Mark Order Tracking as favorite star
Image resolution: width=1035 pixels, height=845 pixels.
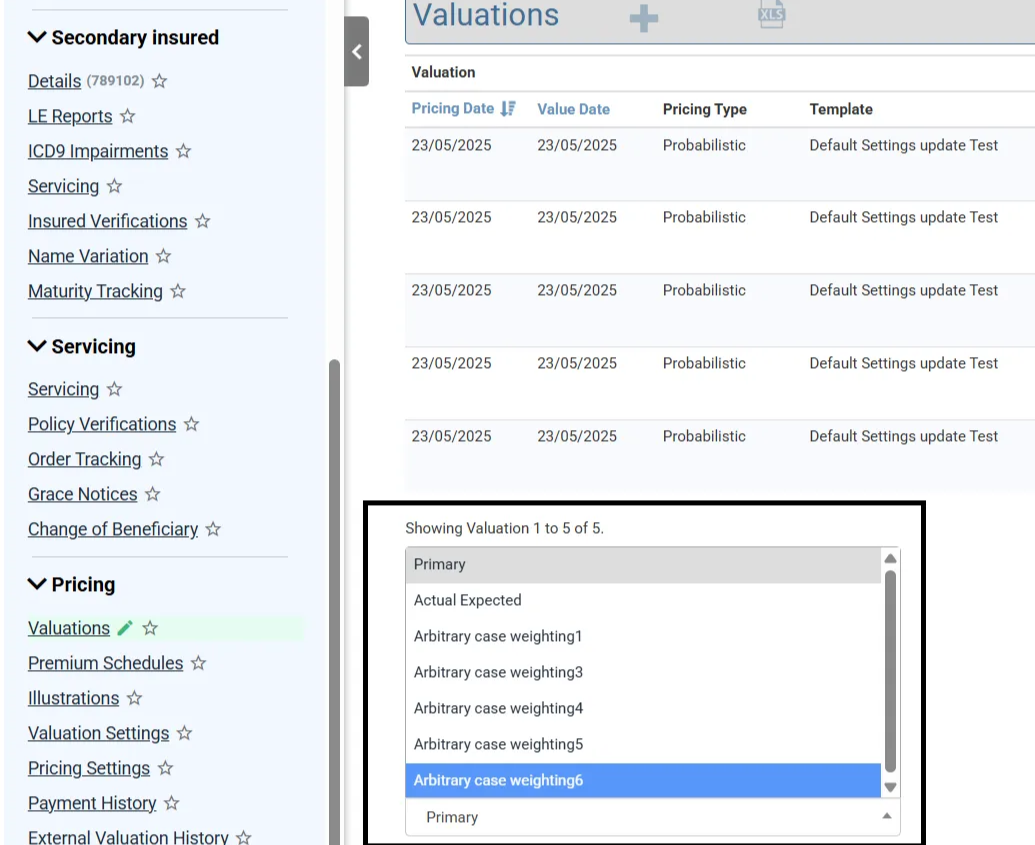(156, 459)
